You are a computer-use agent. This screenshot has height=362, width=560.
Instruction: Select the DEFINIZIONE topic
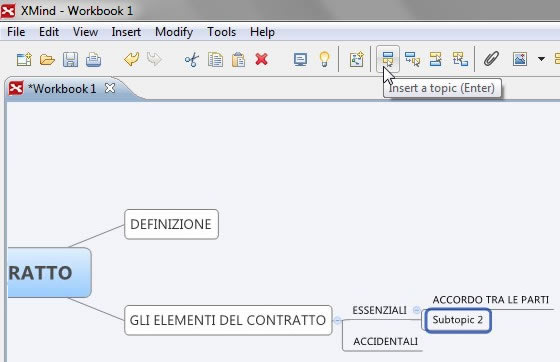[171, 224]
